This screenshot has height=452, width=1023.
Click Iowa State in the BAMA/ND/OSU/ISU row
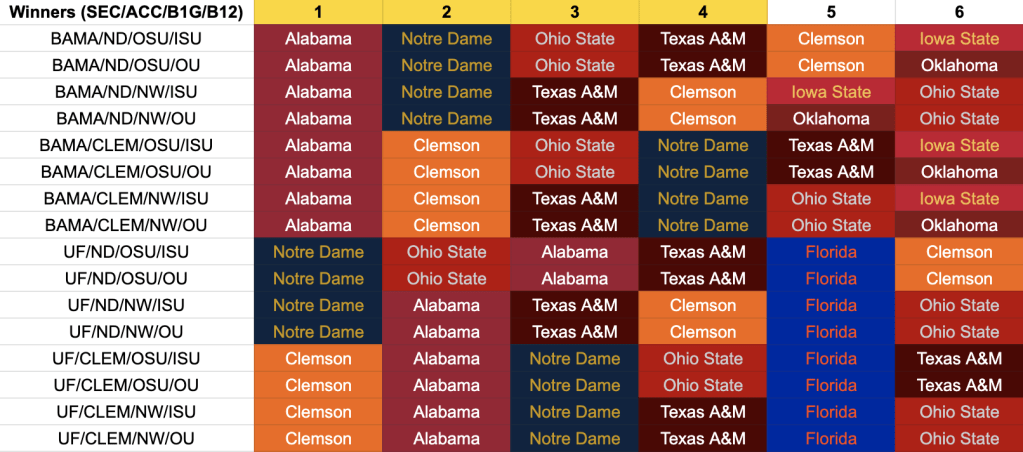[x=959, y=39]
